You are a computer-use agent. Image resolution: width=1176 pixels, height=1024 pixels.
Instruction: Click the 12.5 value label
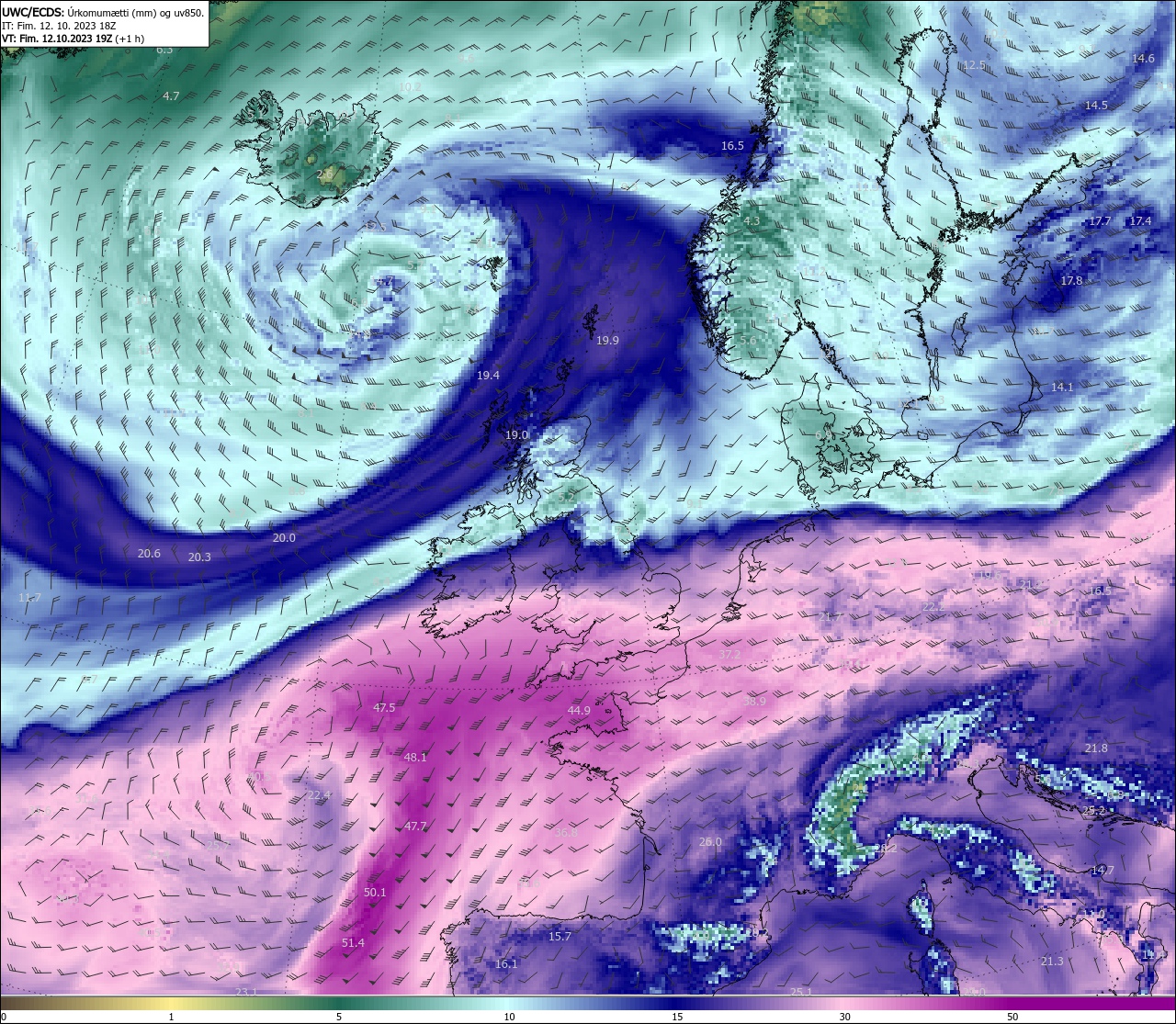pos(974,66)
